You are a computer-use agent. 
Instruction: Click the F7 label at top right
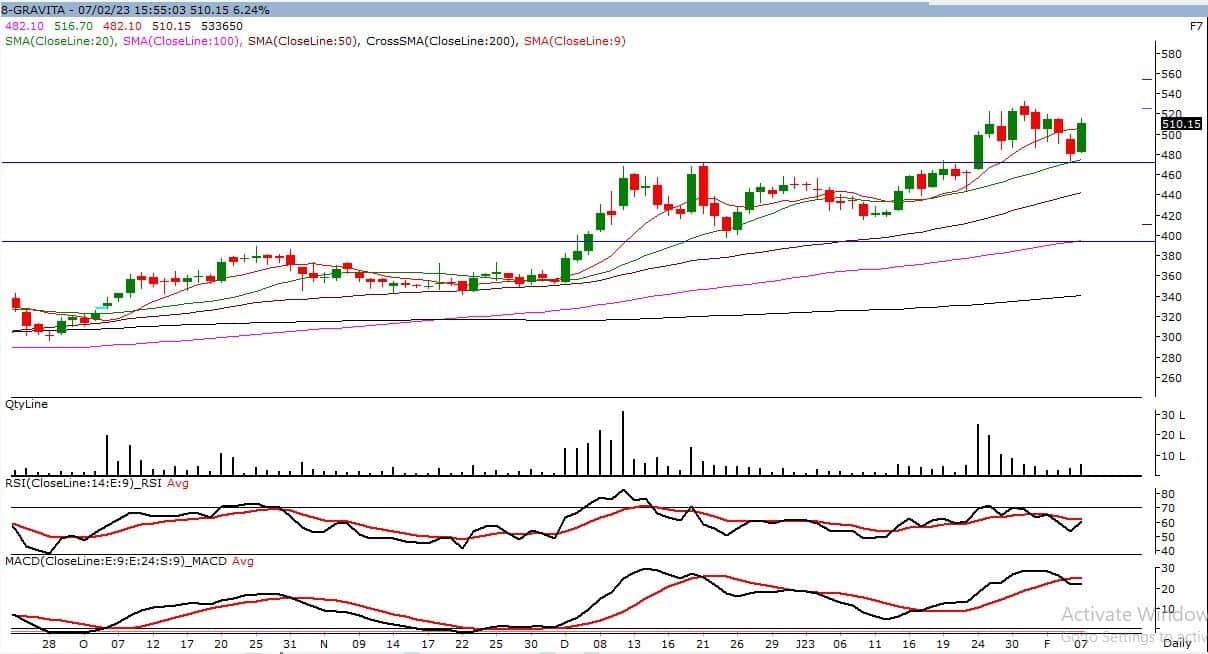point(1195,25)
